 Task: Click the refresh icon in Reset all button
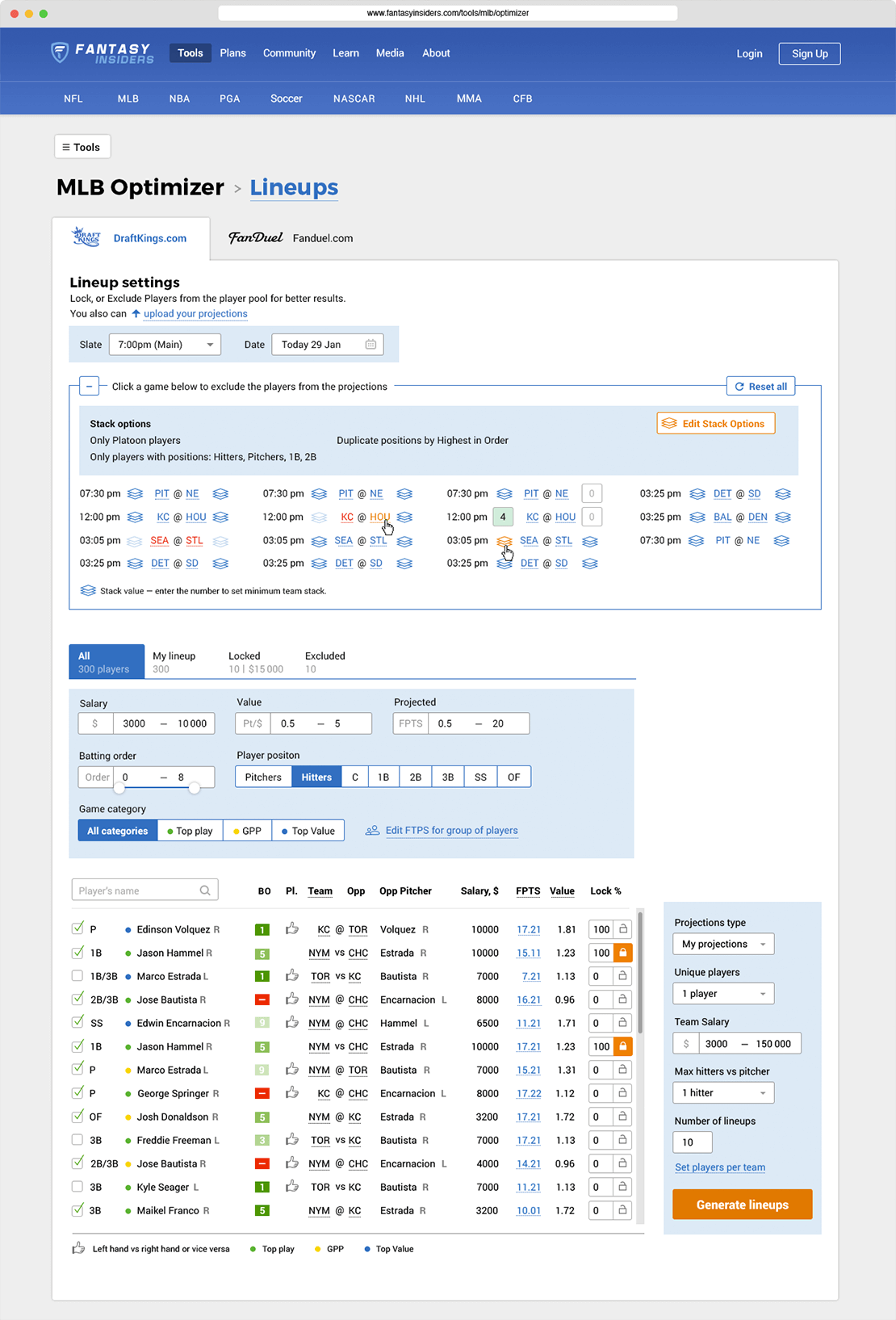pyautogui.click(x=739, y=387)
